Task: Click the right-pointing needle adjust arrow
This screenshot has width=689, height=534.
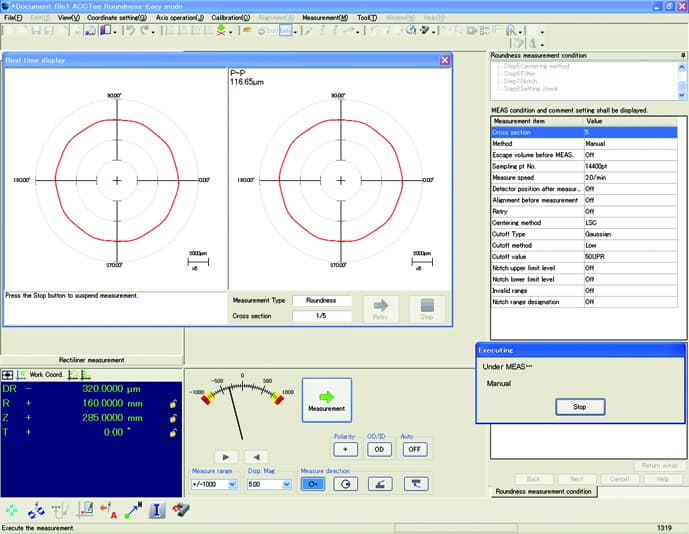Action: (226, 457)
